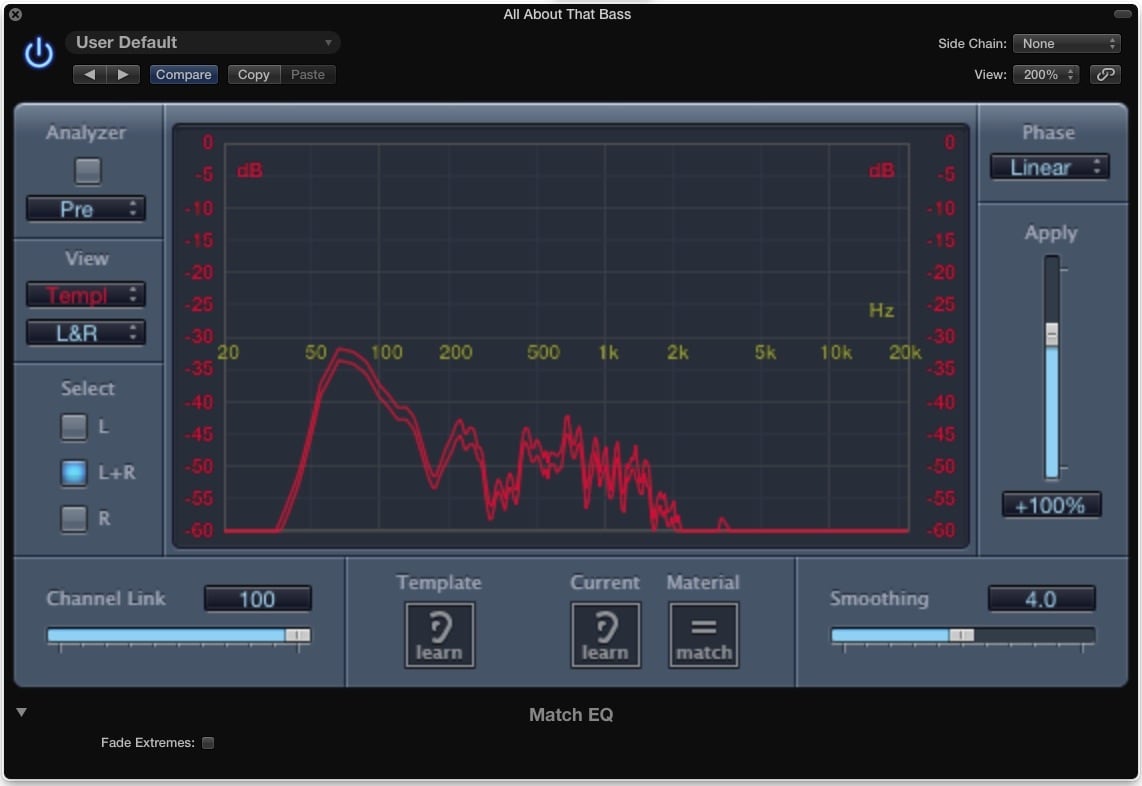Load the next preset with right arrow
The height and width of the screenshot is (786, 1142).
click(x=123, y=74)
